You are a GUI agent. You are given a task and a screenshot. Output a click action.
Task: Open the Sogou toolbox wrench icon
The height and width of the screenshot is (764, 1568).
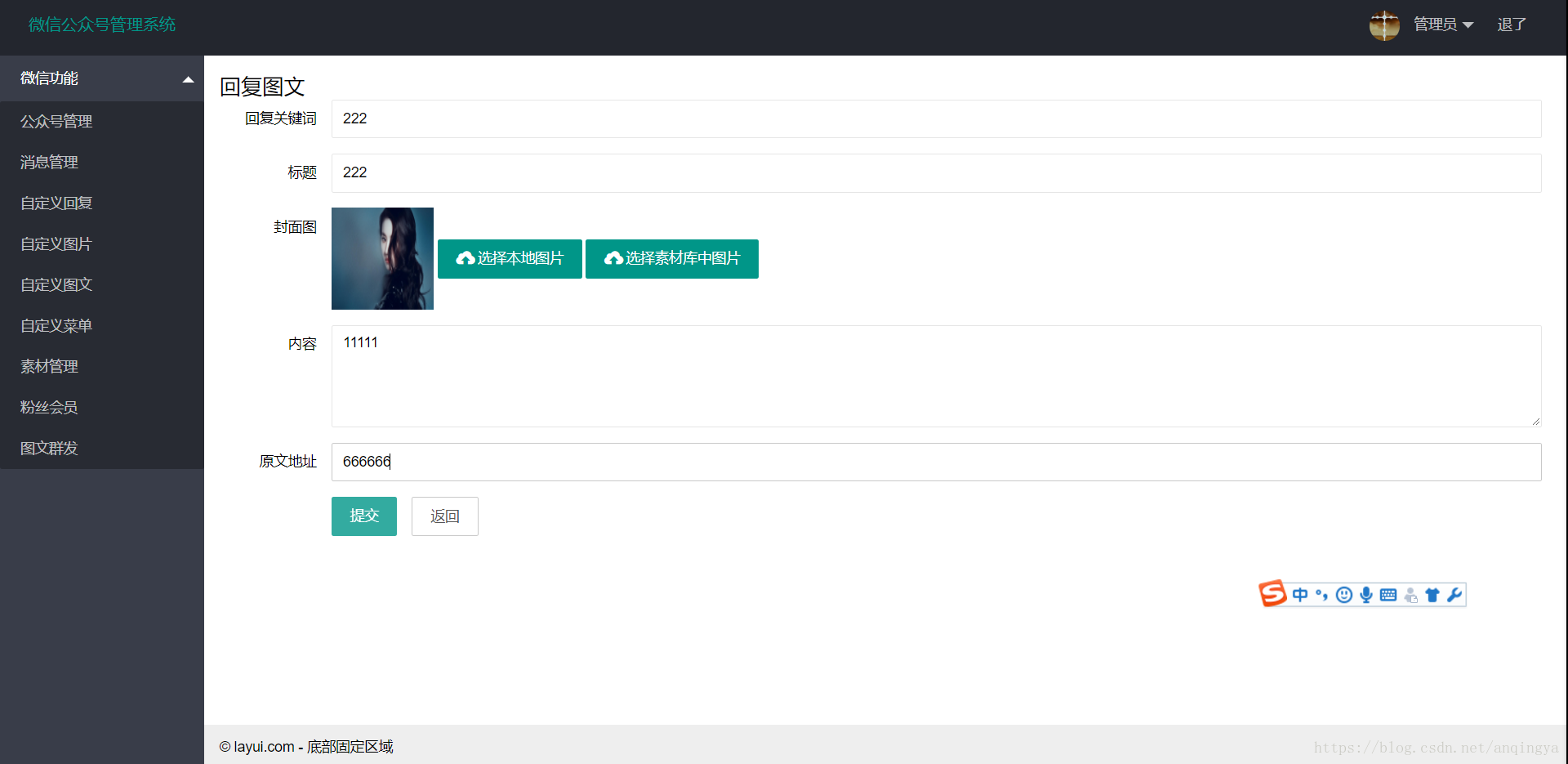(1454, 595)
